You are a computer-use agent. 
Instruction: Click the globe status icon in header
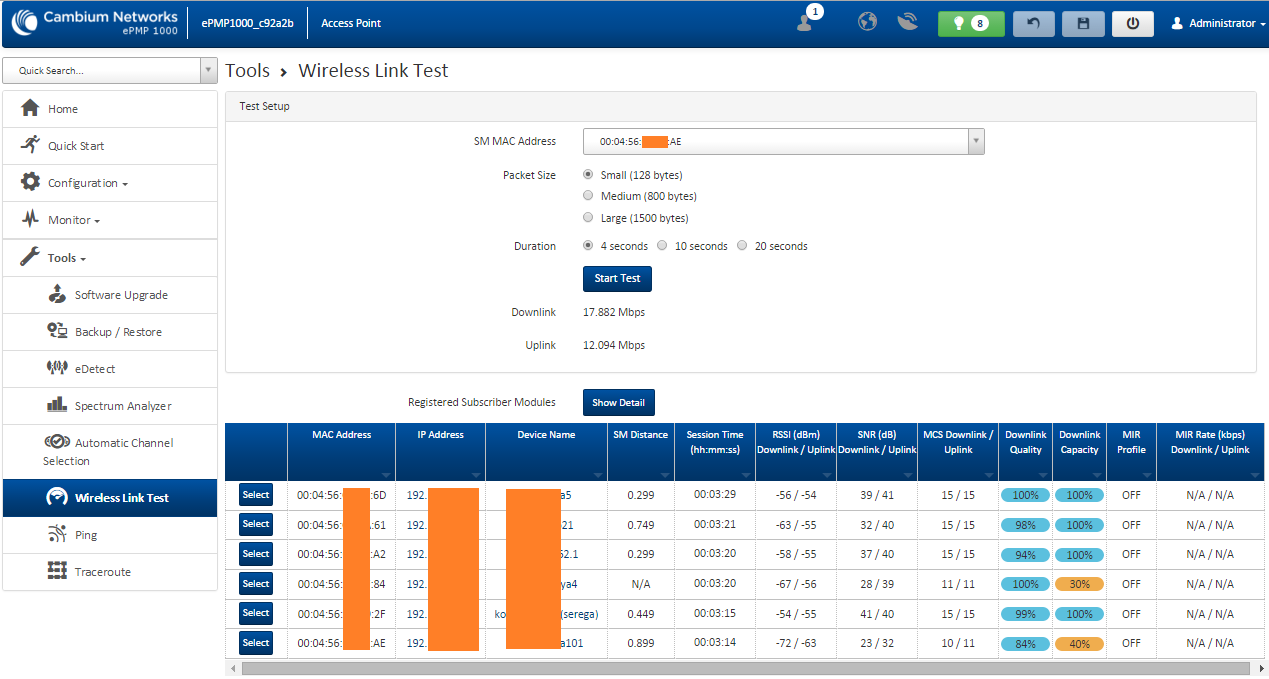pos(867,22)
